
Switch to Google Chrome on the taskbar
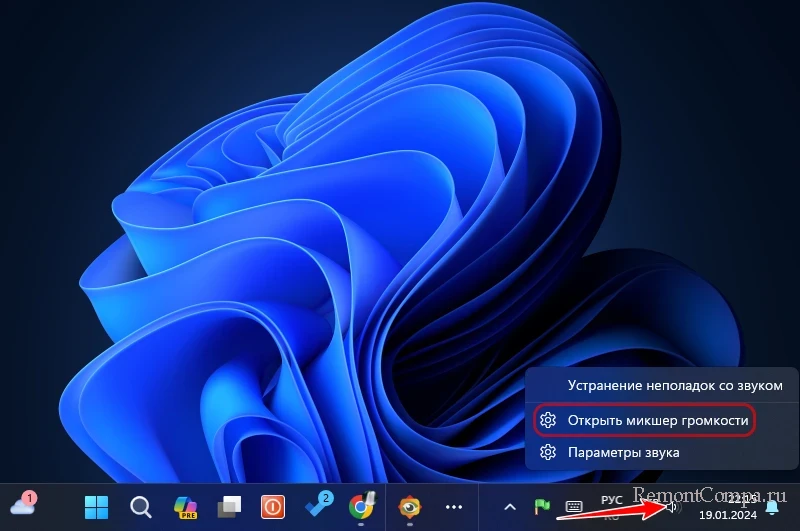pyautogui.click(x=361, y=506)
